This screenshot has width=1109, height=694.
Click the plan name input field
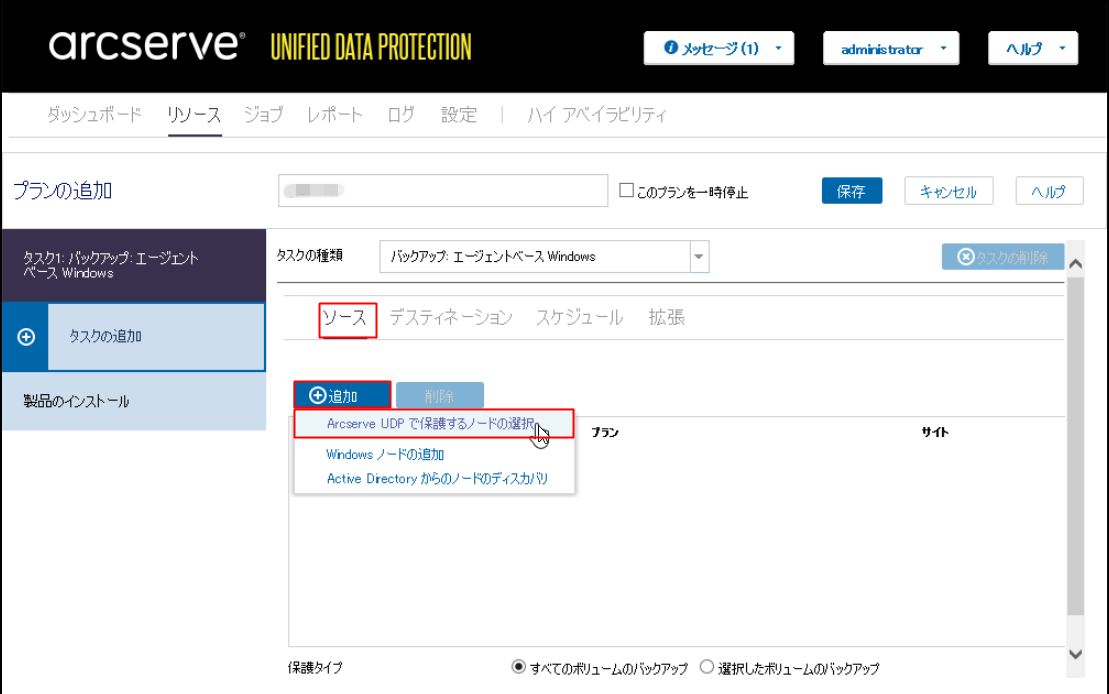tap(443, 190)
